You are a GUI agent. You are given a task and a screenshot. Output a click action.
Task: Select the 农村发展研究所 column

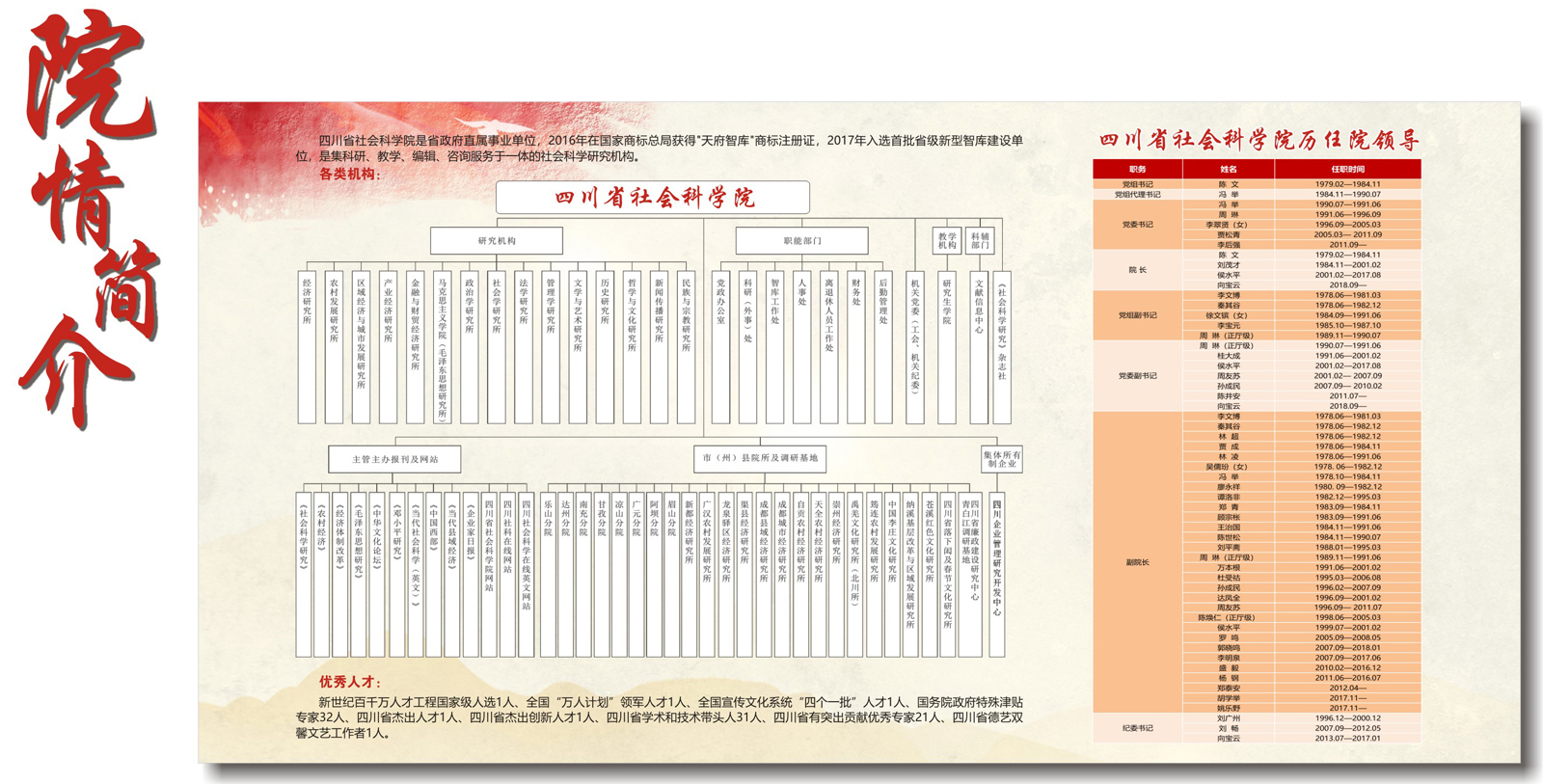coord(334,346)
